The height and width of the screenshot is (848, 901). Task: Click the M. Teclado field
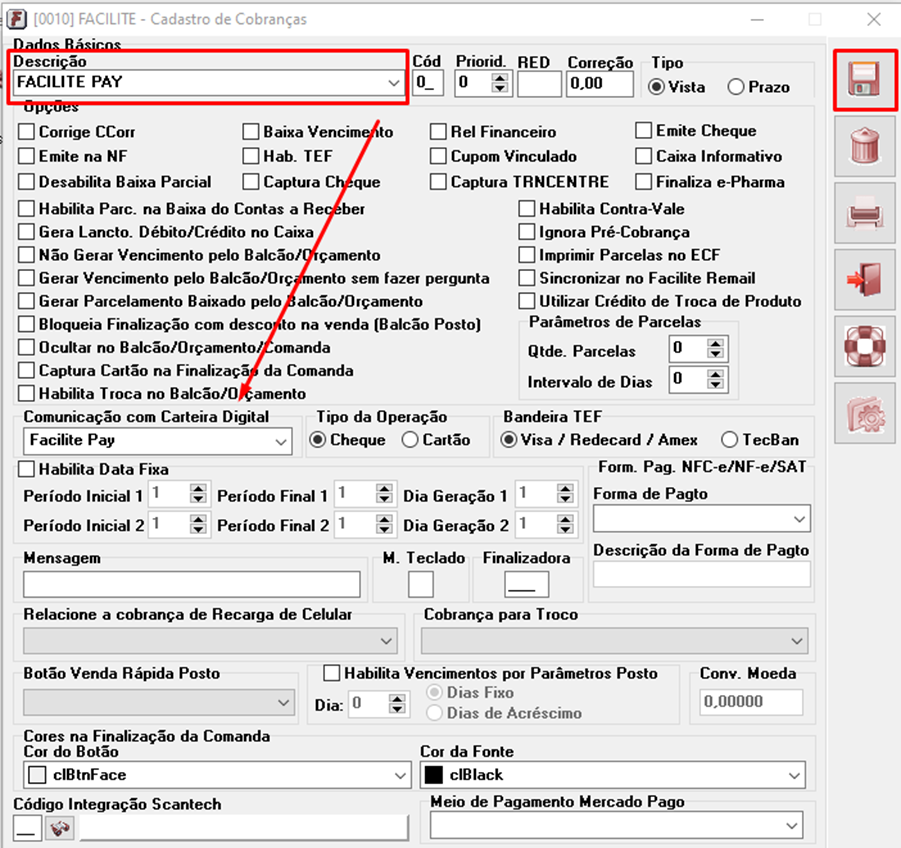(x=421, y=584)
